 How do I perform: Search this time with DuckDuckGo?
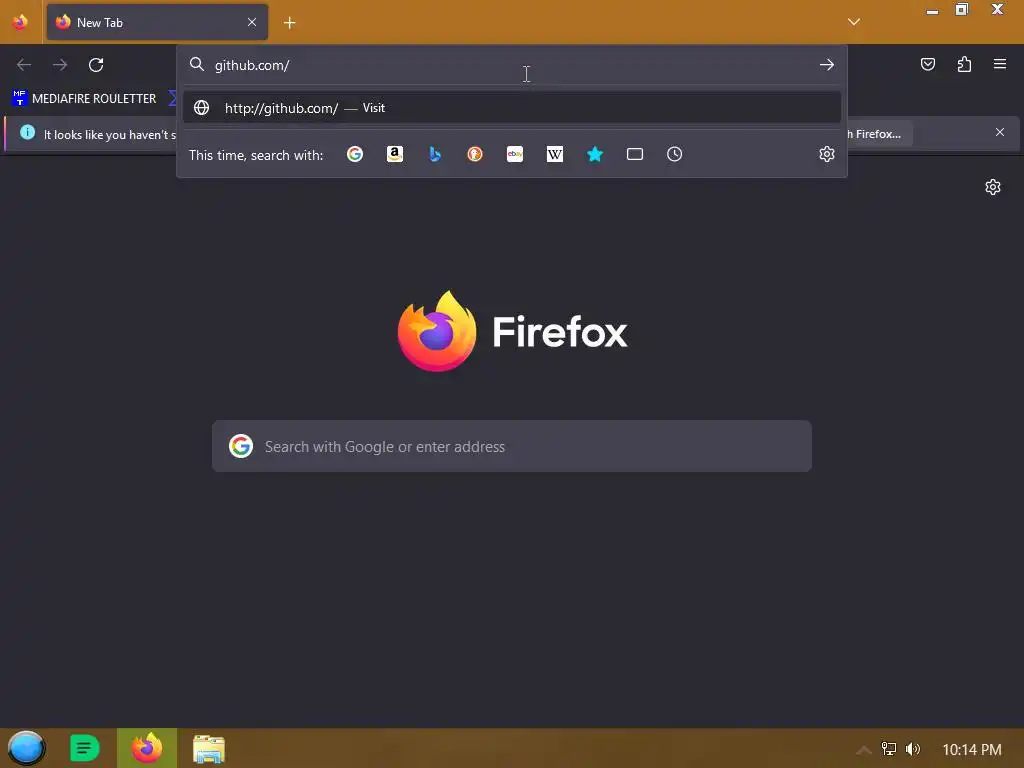point(475,154)
